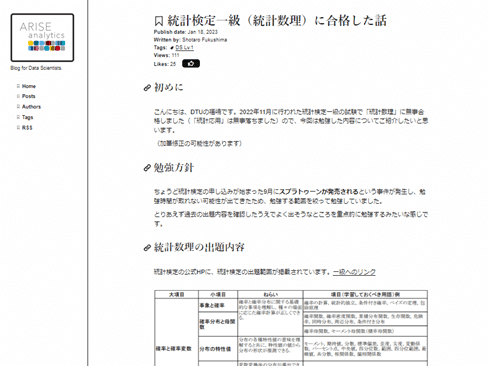Viewport: 489px width, 366px height.
Task: Click the icon beside Posts
Action: pos(18,96)
